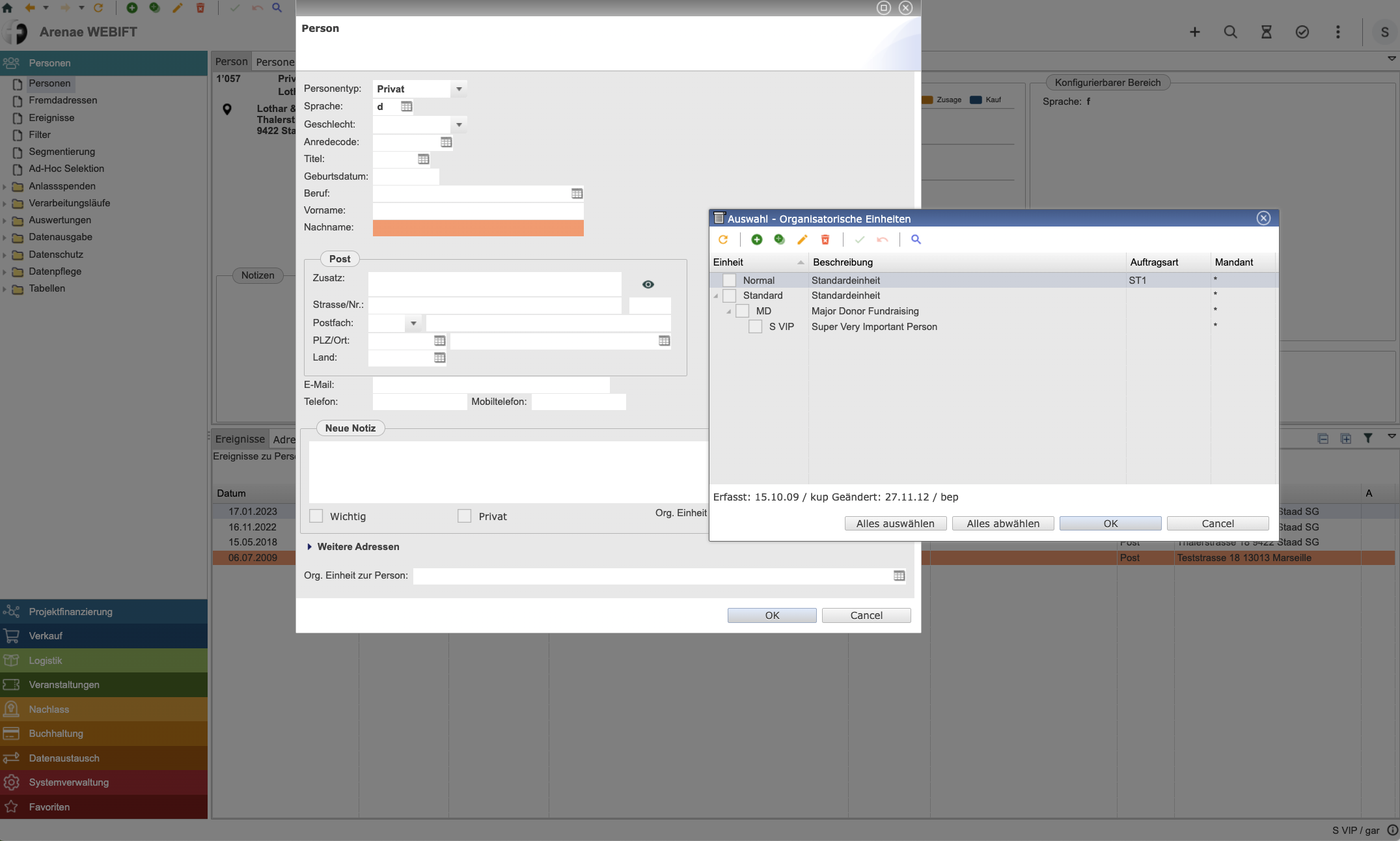
Task: Open lookup table for Org. Einheit zur Person
Action: coord(899,575)
